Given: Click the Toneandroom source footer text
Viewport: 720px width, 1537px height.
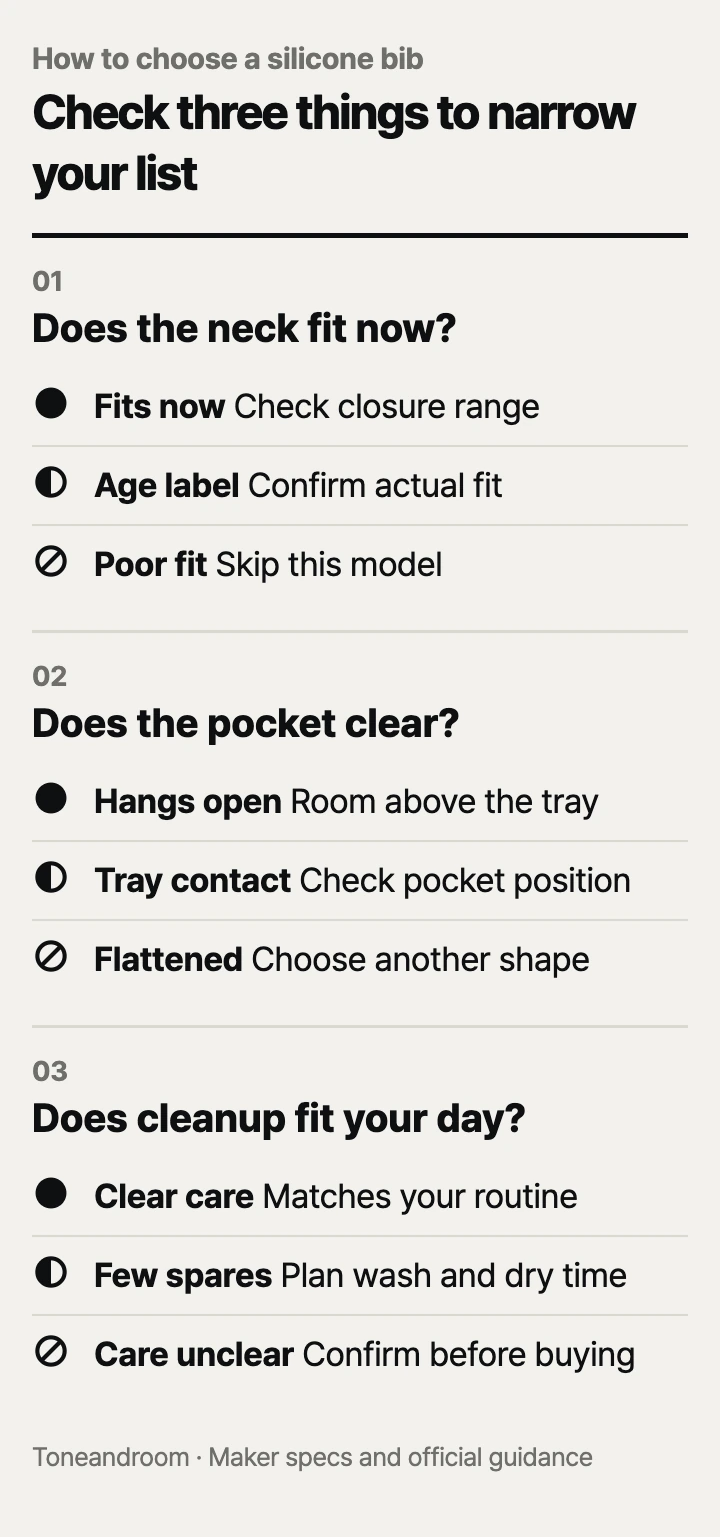Looking at the screenshot, I should (312, 1457).
